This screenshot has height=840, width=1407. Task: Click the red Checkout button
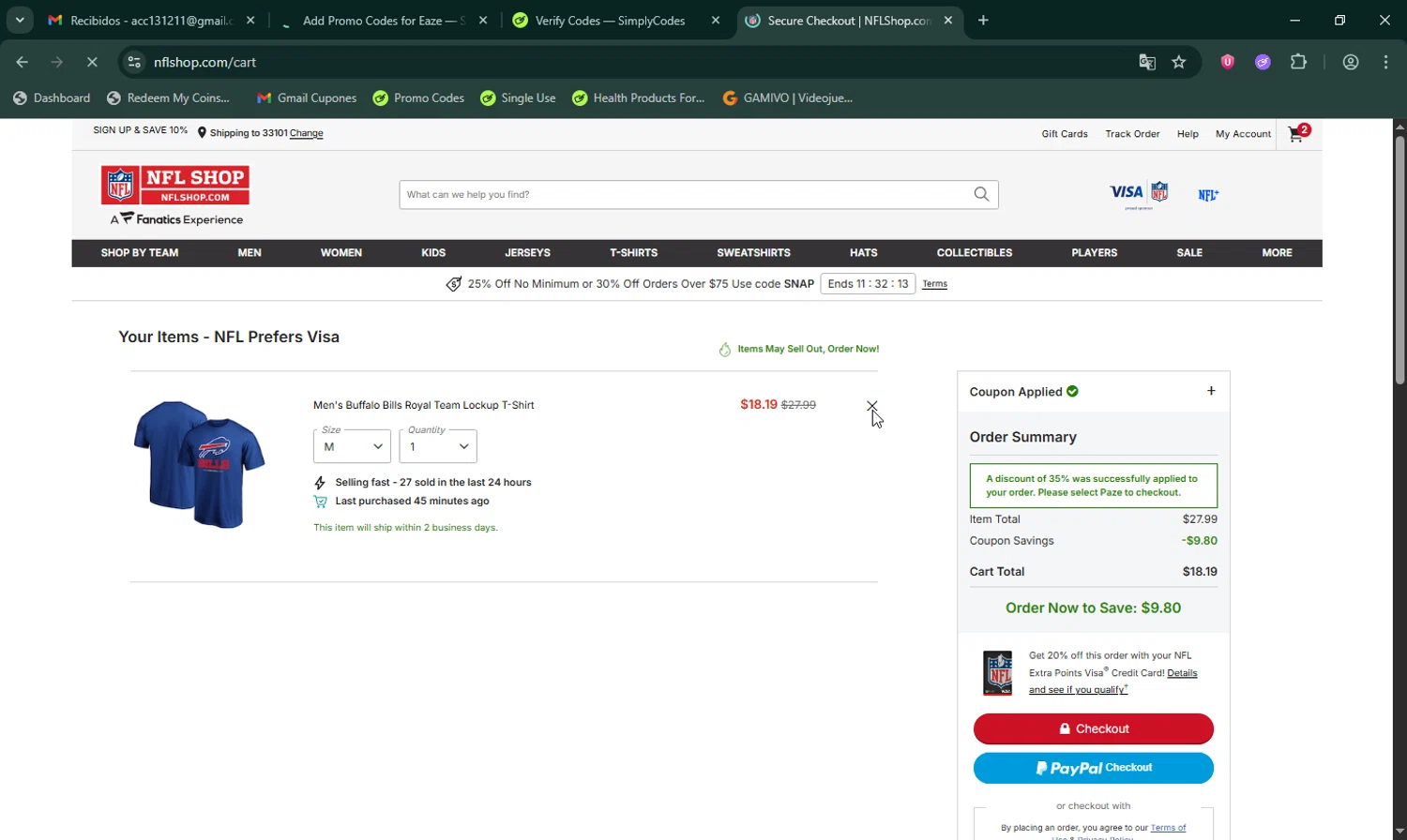coord(1094,728)
